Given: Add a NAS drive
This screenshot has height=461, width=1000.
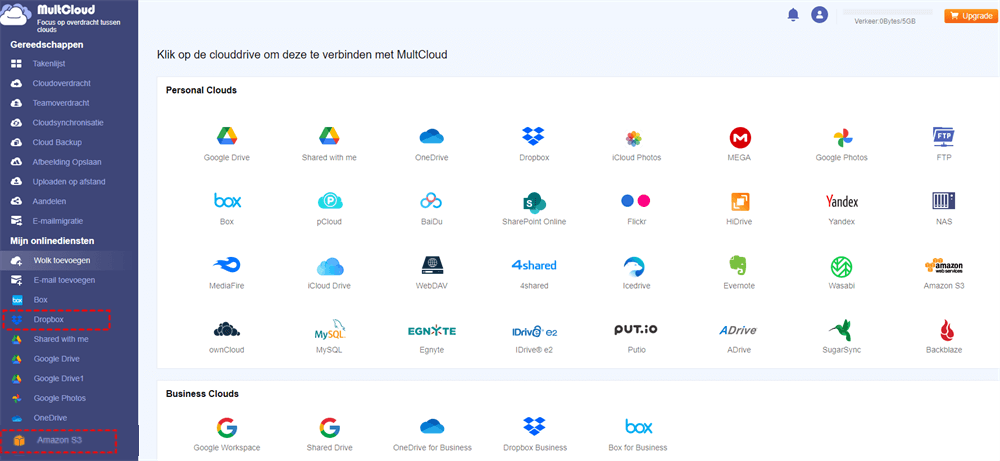Looking at the screenshot, I should tap(944, 208).
